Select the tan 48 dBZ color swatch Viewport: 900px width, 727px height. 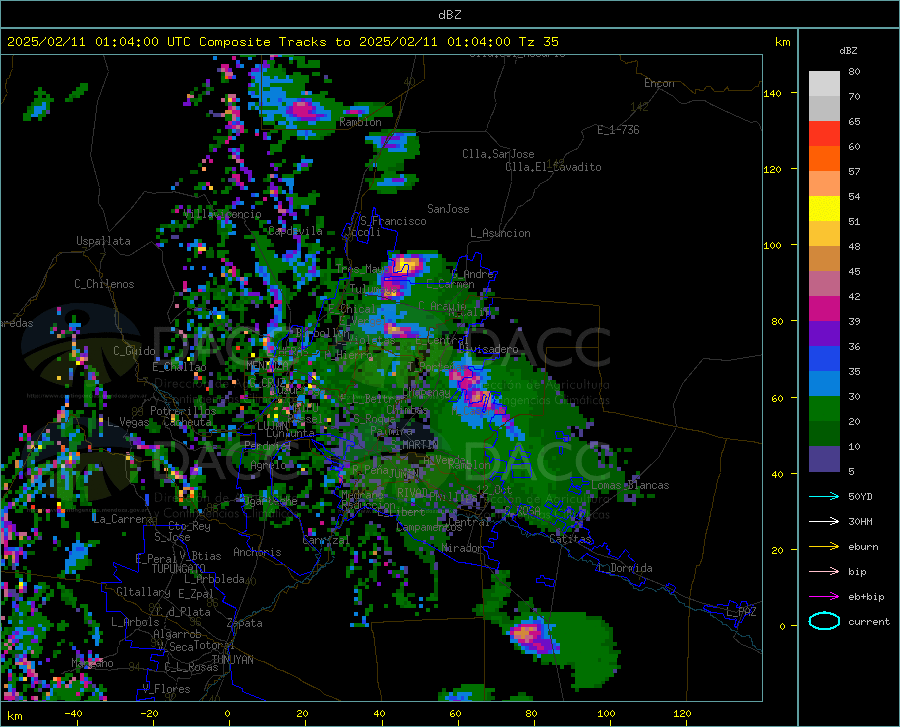tap(824, 259)
